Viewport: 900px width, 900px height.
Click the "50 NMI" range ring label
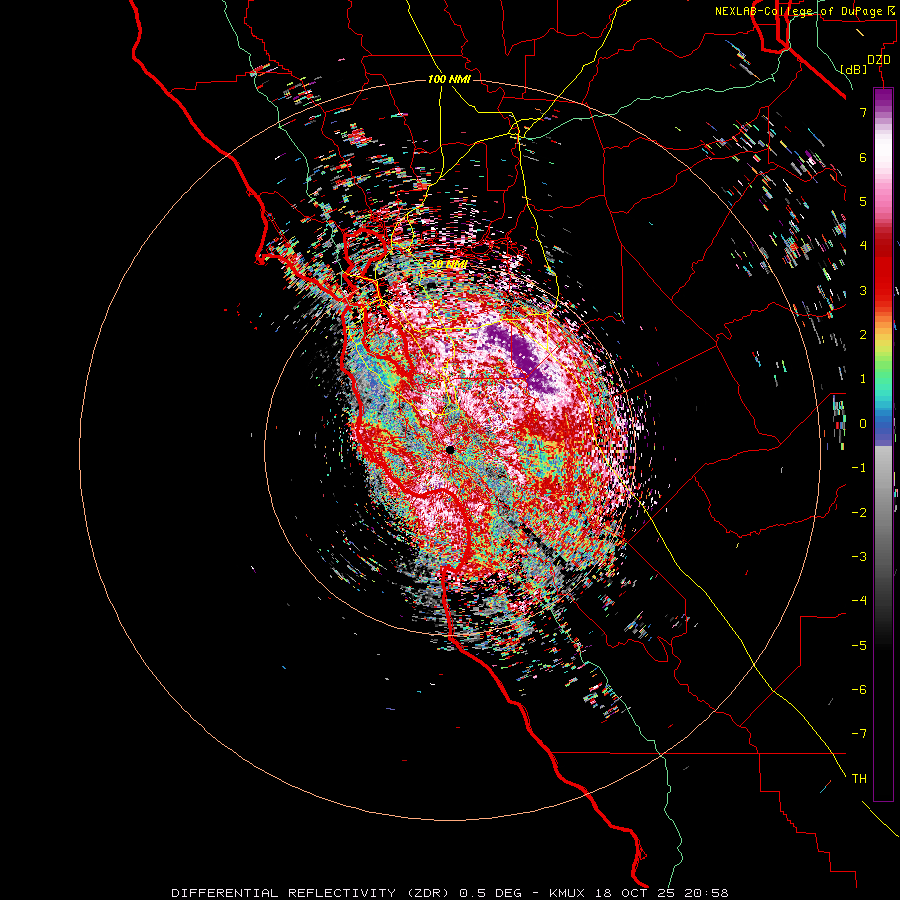(x=449, y=265)
